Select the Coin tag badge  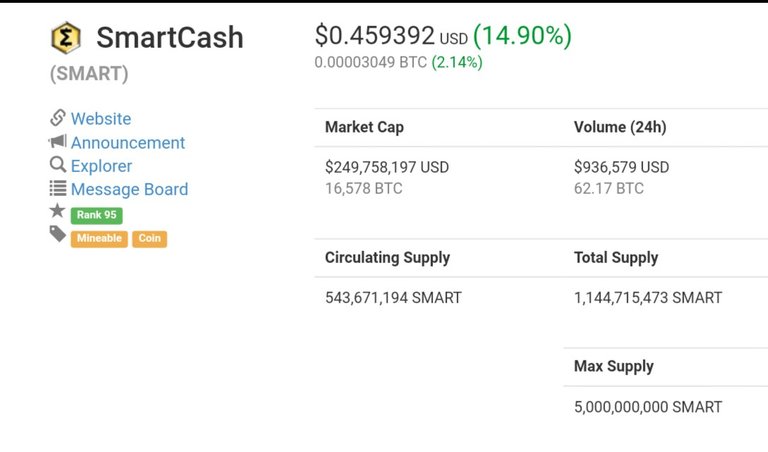pos(149,238)
